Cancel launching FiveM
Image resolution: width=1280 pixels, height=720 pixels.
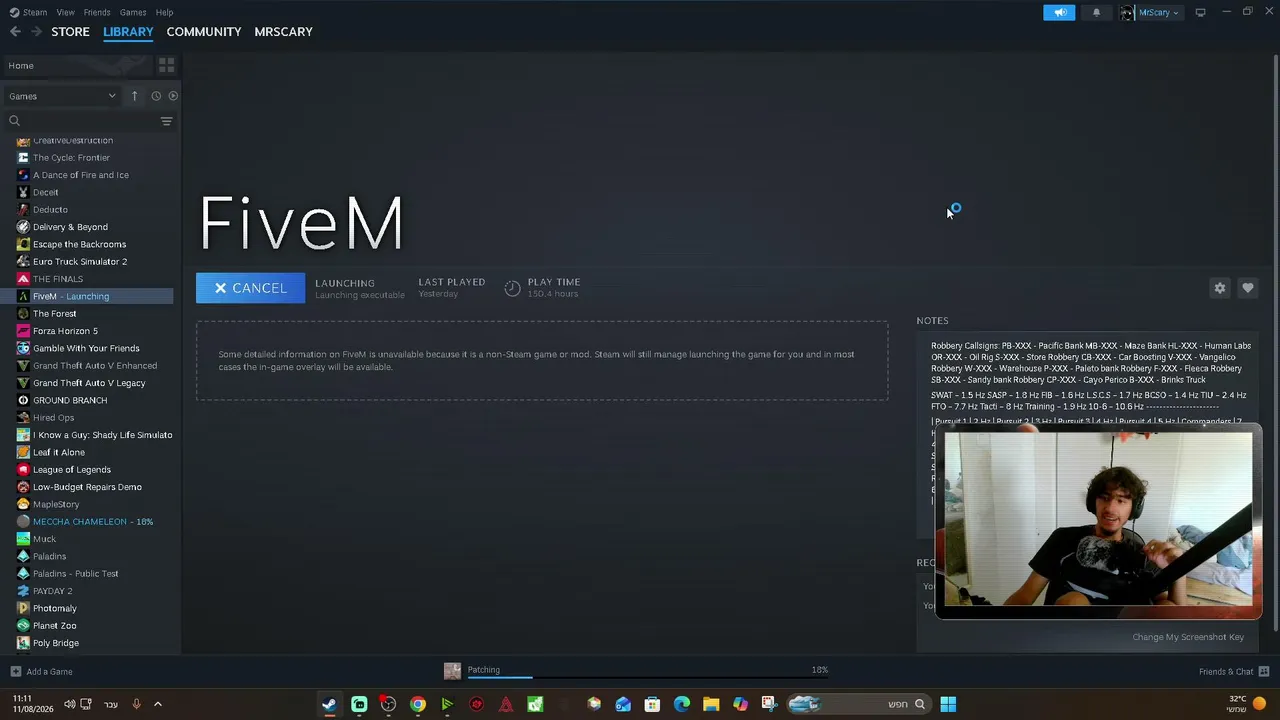(250, 288)
